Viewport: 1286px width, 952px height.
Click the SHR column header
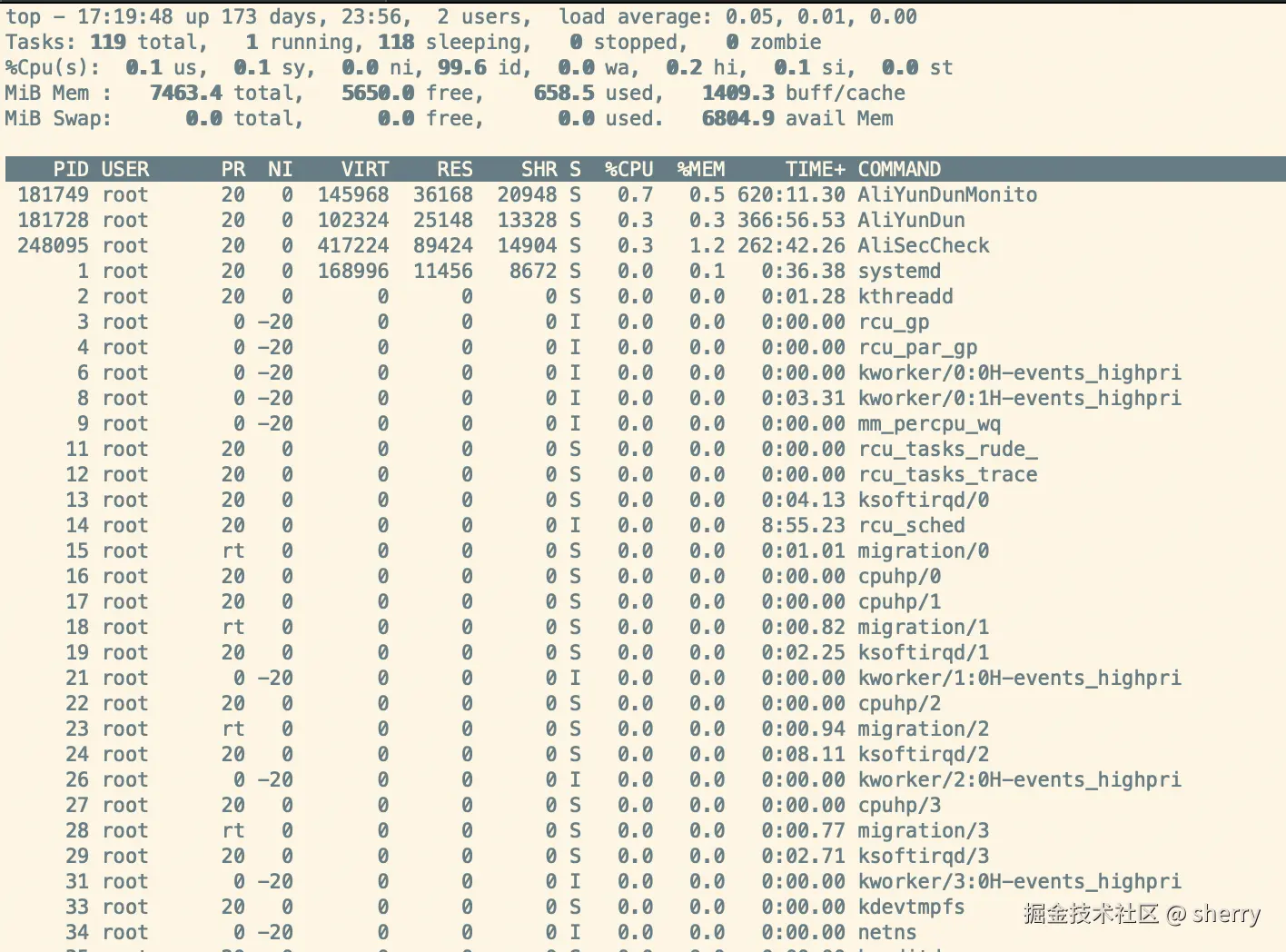tap(539, 169)
